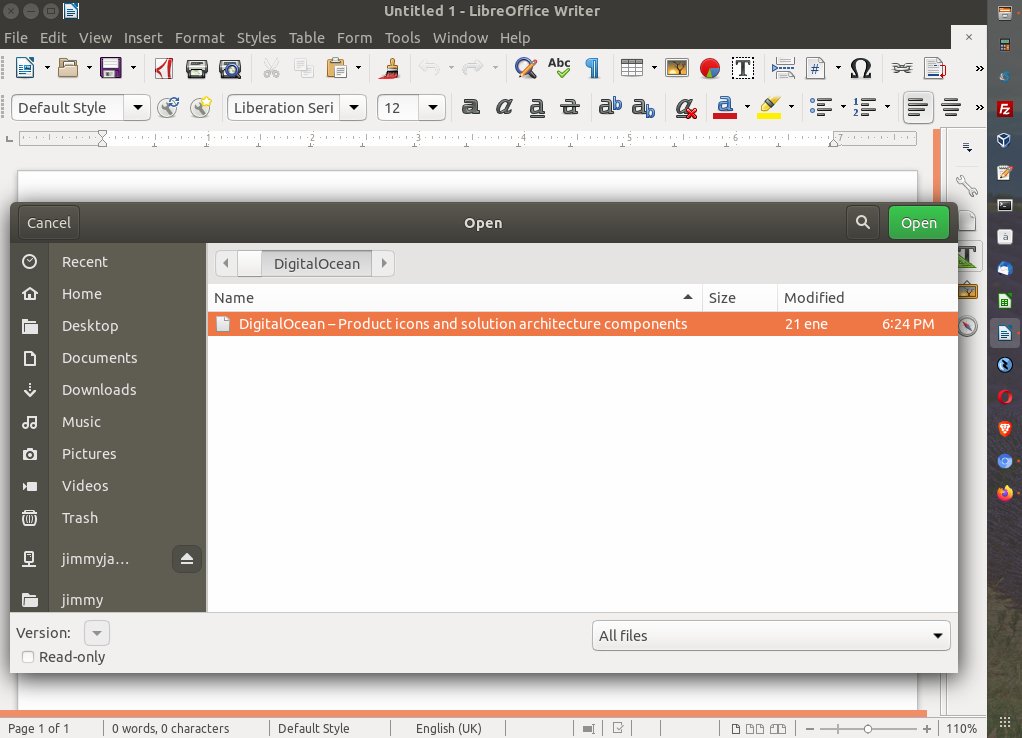Open the Window menu

[x=460, y=38]
